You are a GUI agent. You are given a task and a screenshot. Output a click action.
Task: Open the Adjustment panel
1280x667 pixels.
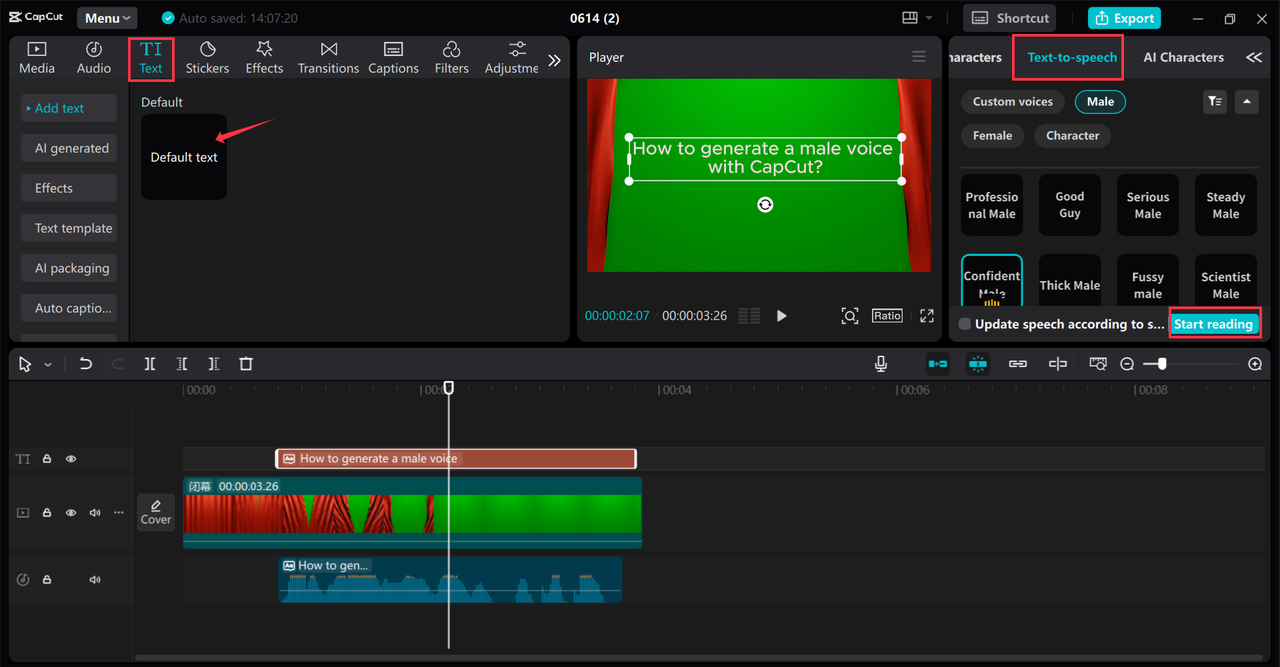coord(512,58)
